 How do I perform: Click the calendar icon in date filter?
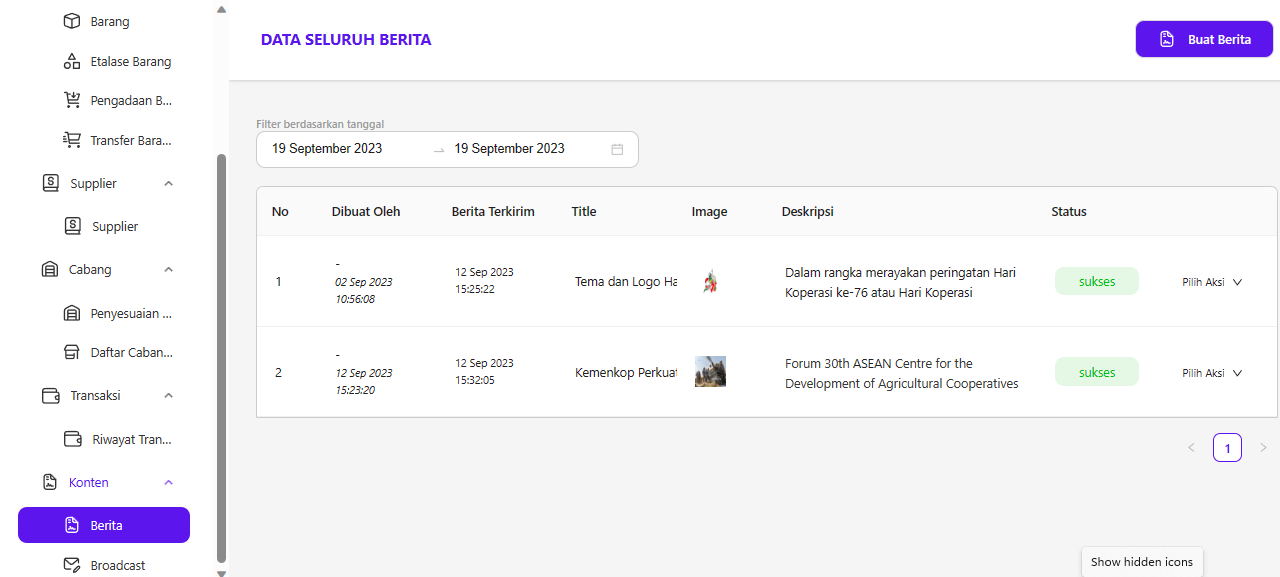[617, 149]
